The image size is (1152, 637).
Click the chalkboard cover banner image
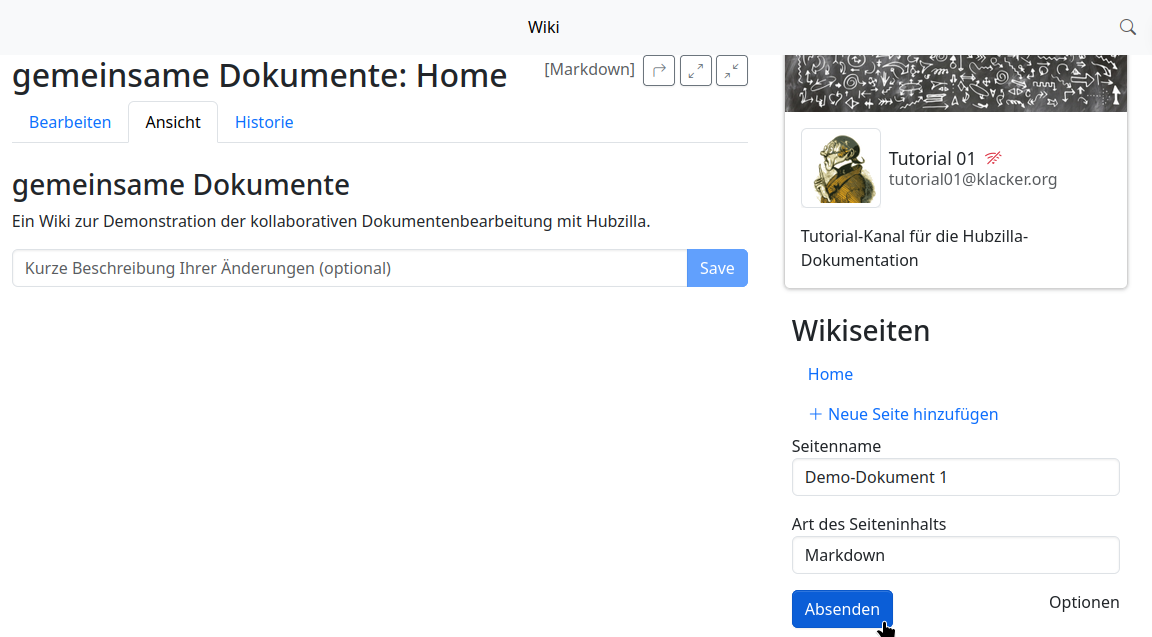point(955,83)
